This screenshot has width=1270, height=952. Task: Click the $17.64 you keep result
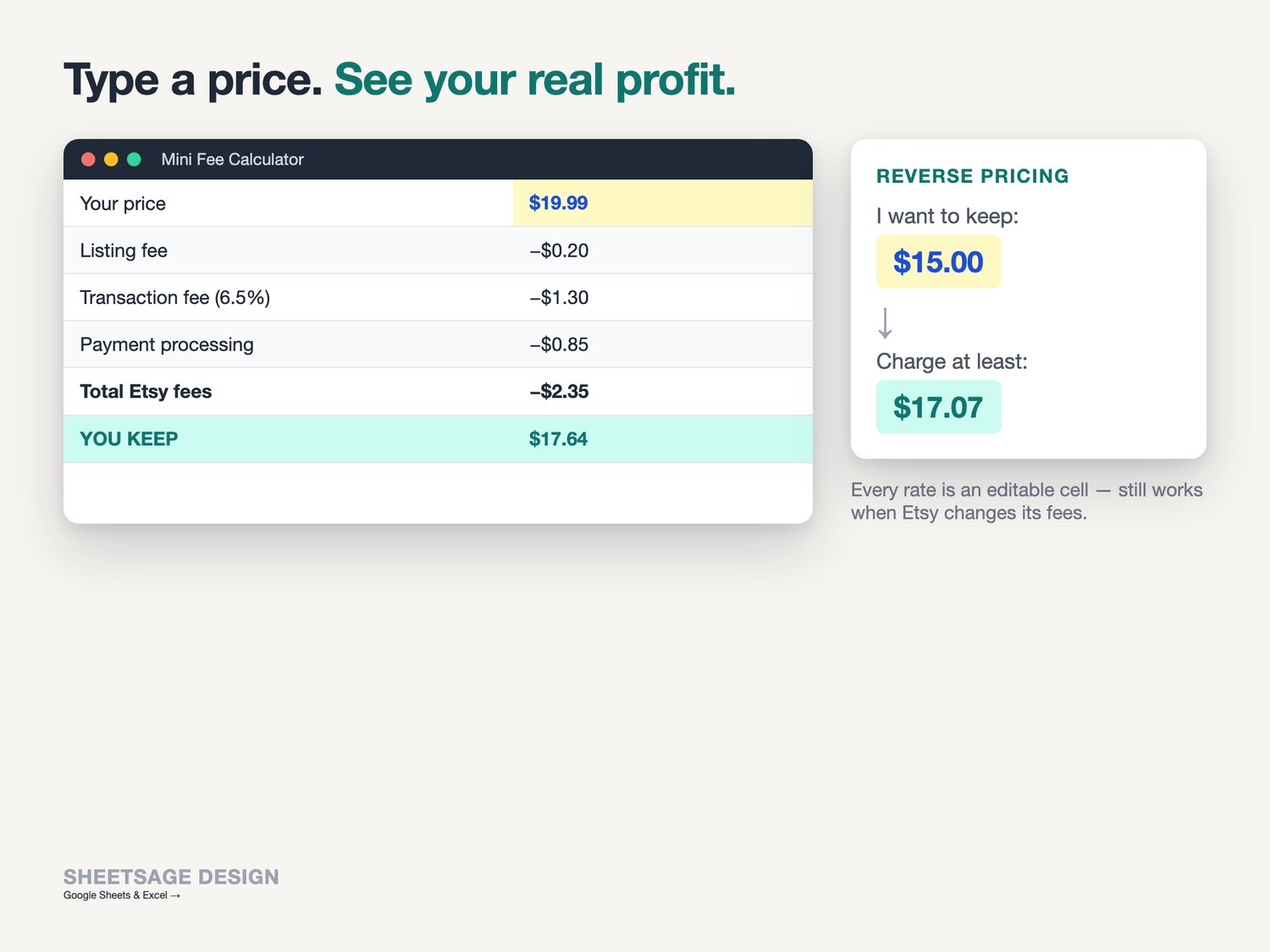(559, 439)
